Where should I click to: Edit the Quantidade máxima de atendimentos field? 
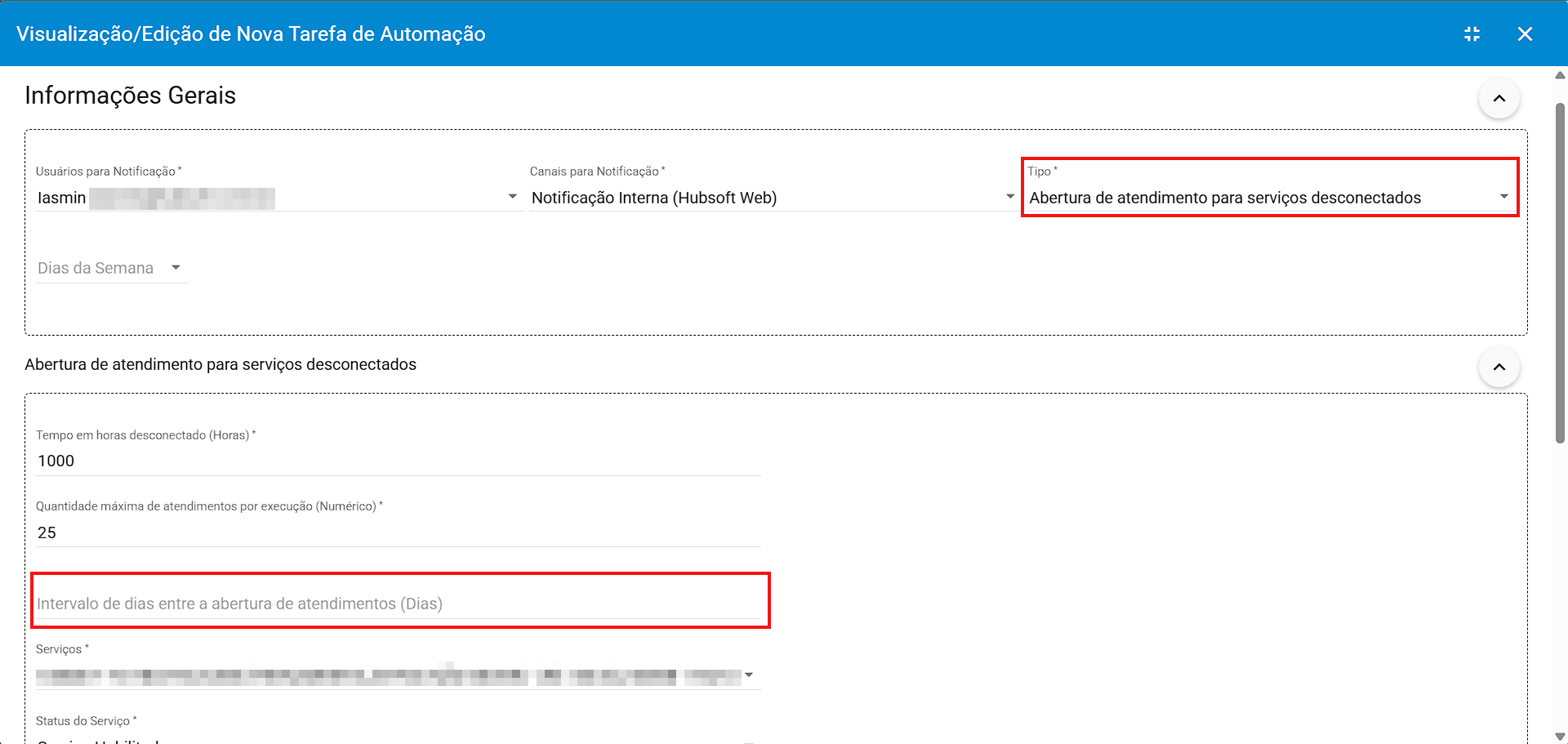(x=398, y=532)
